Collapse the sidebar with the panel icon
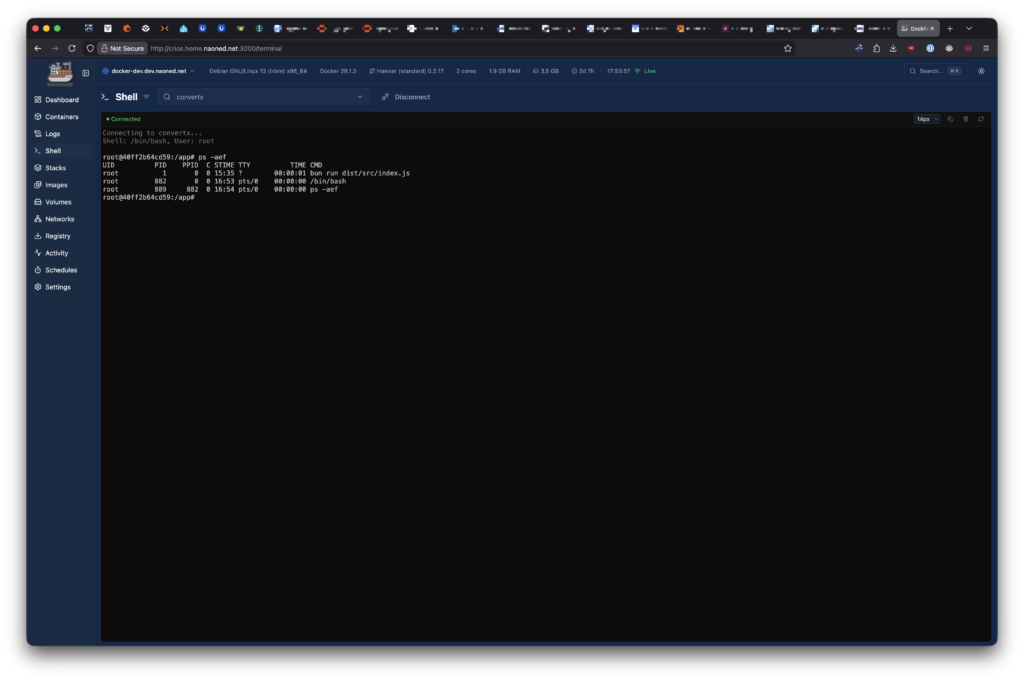Viewport: 1024px width, 681px height. [86, 73]
